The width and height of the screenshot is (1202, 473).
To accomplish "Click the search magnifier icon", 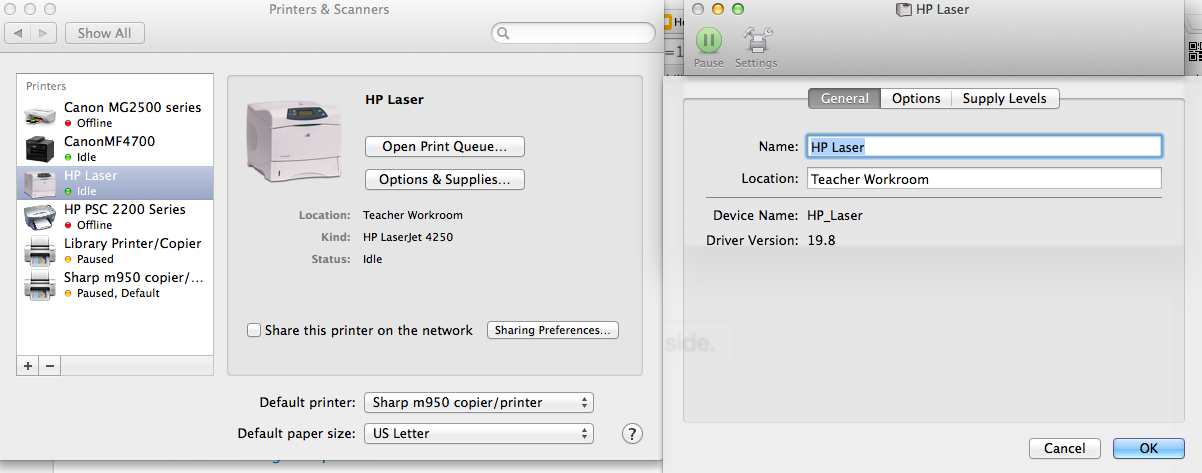I will pyautogui.click(x=505, y=34).
